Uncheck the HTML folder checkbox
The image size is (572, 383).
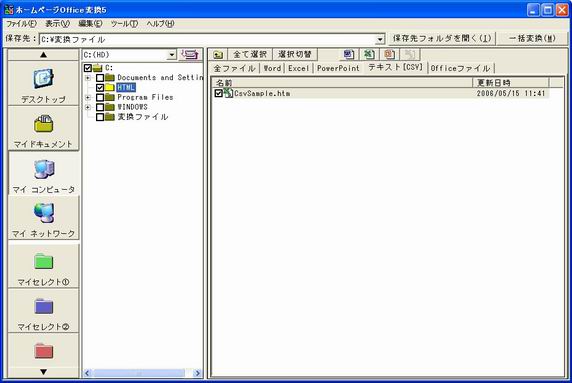pos(100,88)
